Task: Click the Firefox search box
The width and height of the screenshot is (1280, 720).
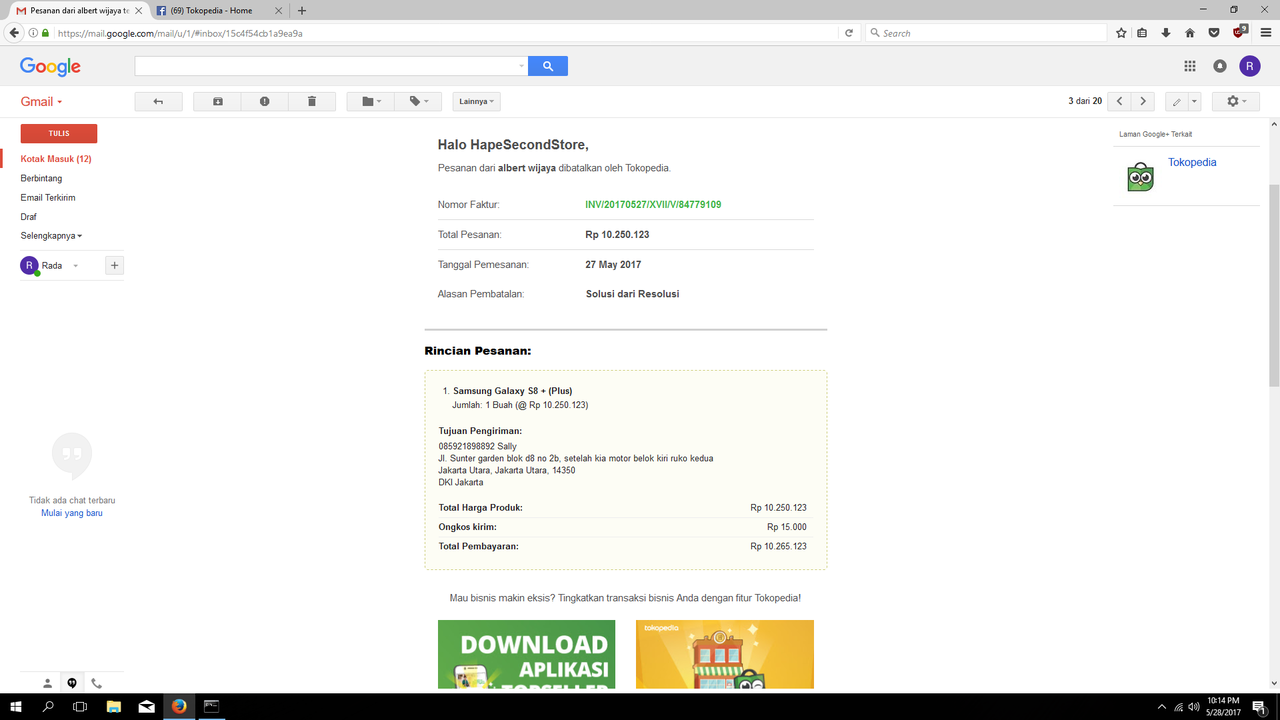Action: 986,33
